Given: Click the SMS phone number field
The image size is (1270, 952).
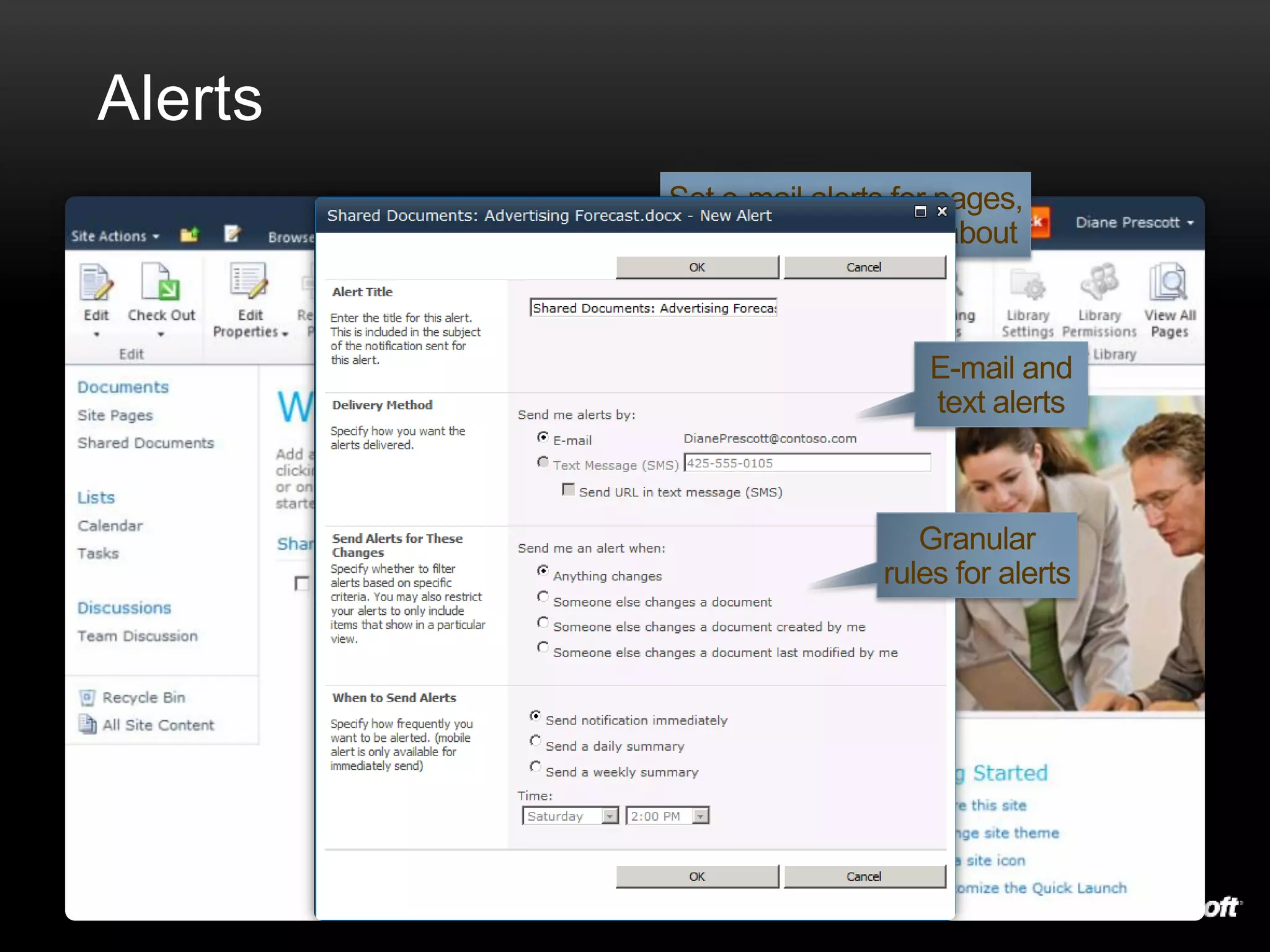Looking at the screenshot, I should (x=807, y=463).
